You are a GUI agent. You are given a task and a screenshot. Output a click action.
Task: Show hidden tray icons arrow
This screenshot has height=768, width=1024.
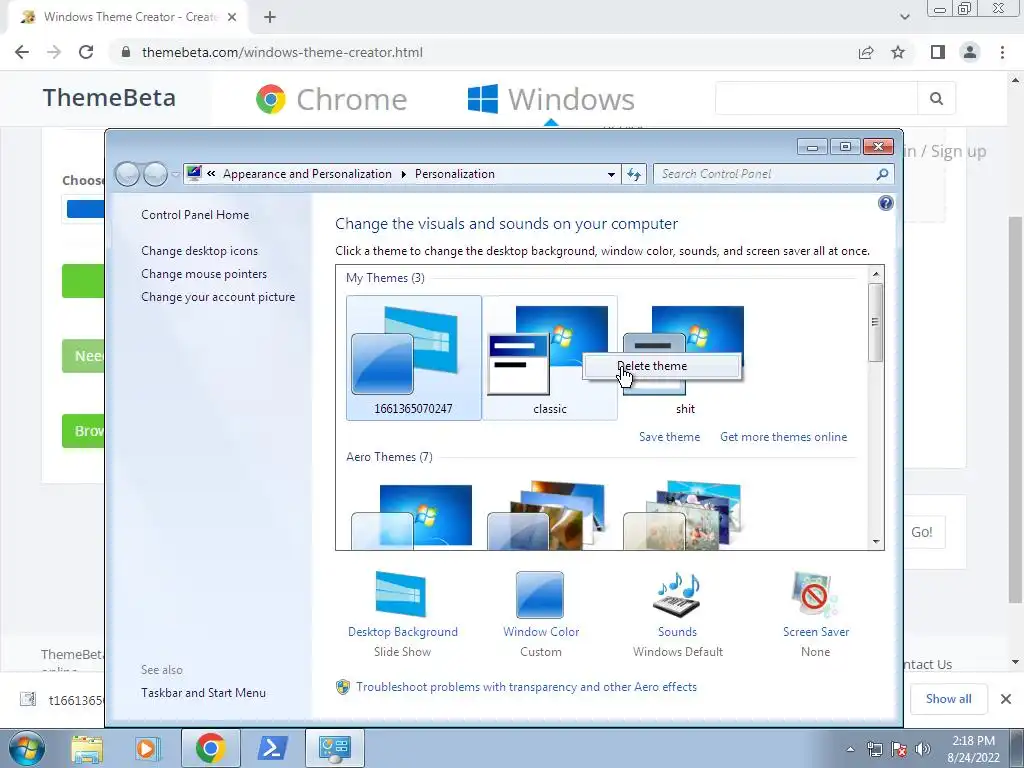tap(850, 749)
